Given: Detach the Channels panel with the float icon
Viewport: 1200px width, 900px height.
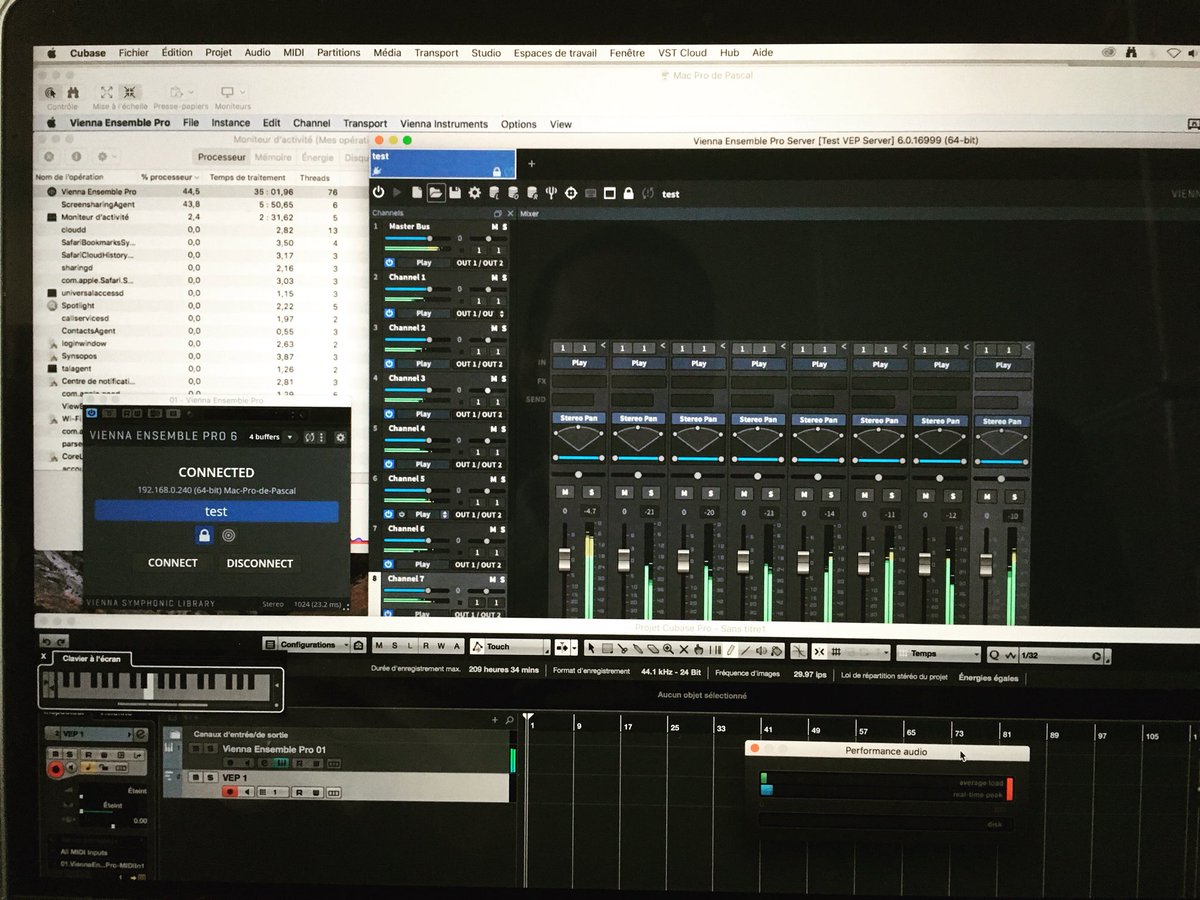Looking at the screenshot, I should point(497,213).
